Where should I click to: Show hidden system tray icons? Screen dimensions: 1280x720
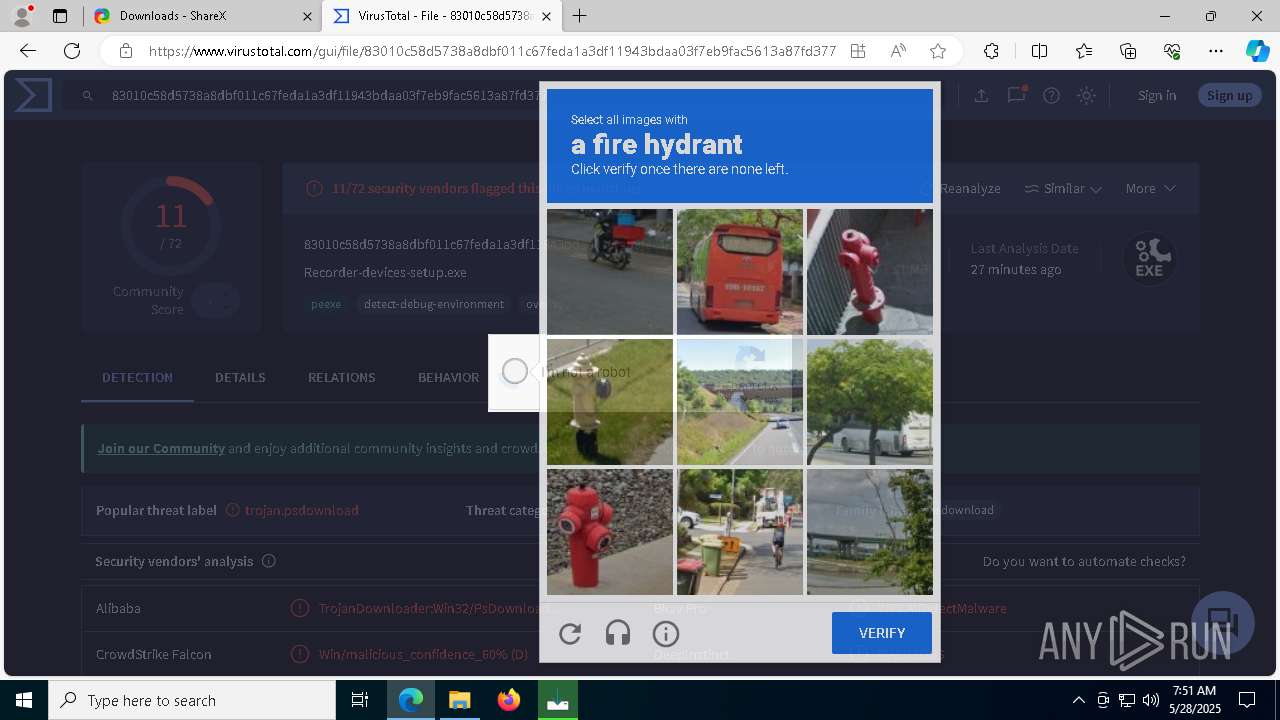[x=1078, y=700]
